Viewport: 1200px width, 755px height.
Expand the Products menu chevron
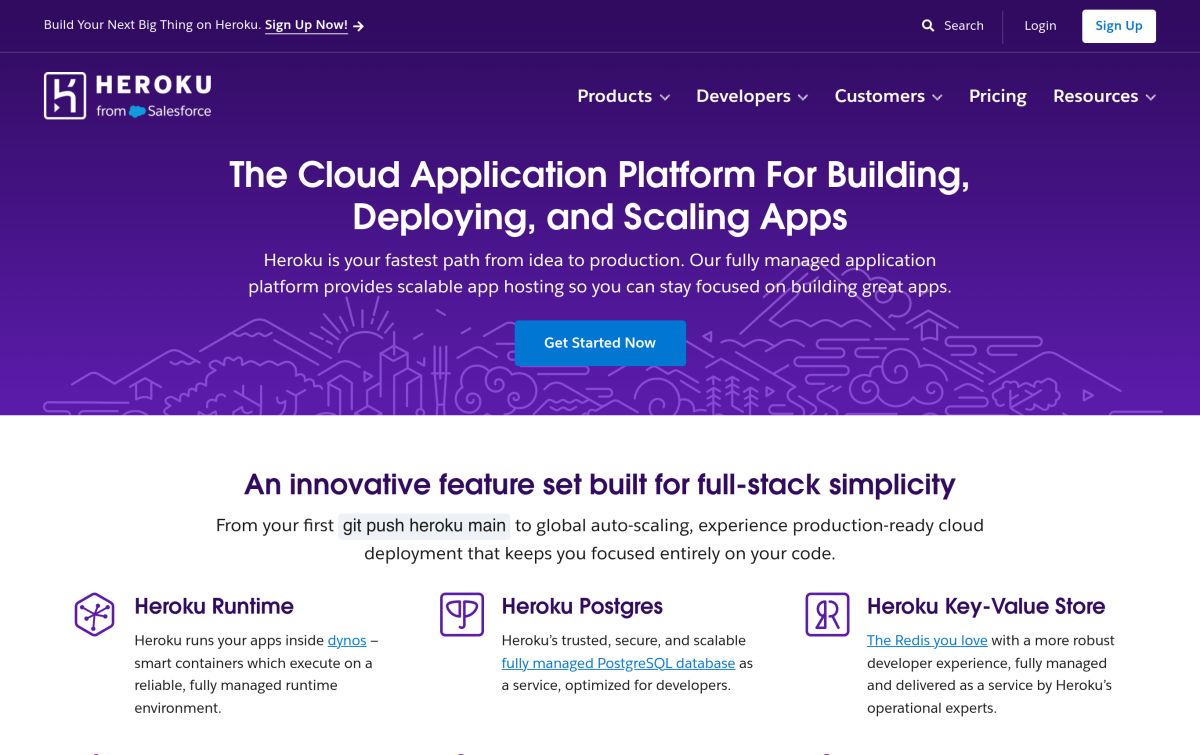click(664, 97)
